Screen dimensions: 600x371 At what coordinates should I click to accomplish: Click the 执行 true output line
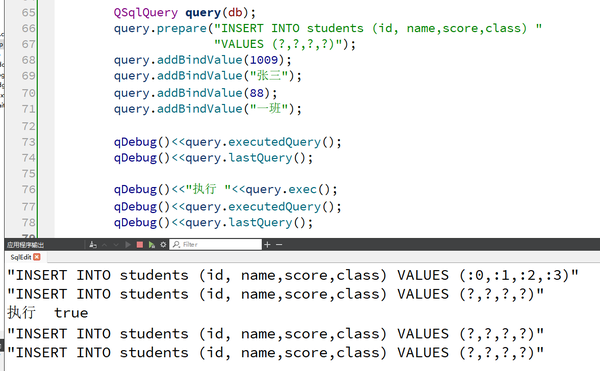click(x=48, y=313)
